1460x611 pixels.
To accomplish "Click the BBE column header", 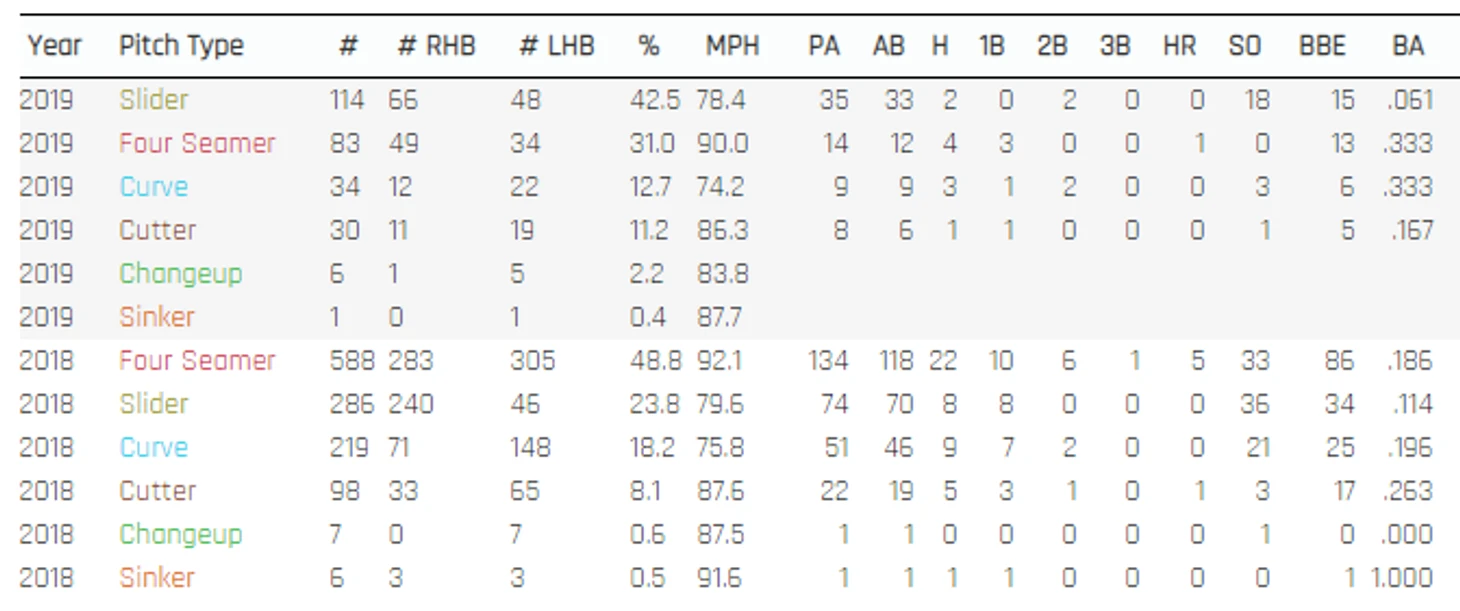I will (1322, 46).
